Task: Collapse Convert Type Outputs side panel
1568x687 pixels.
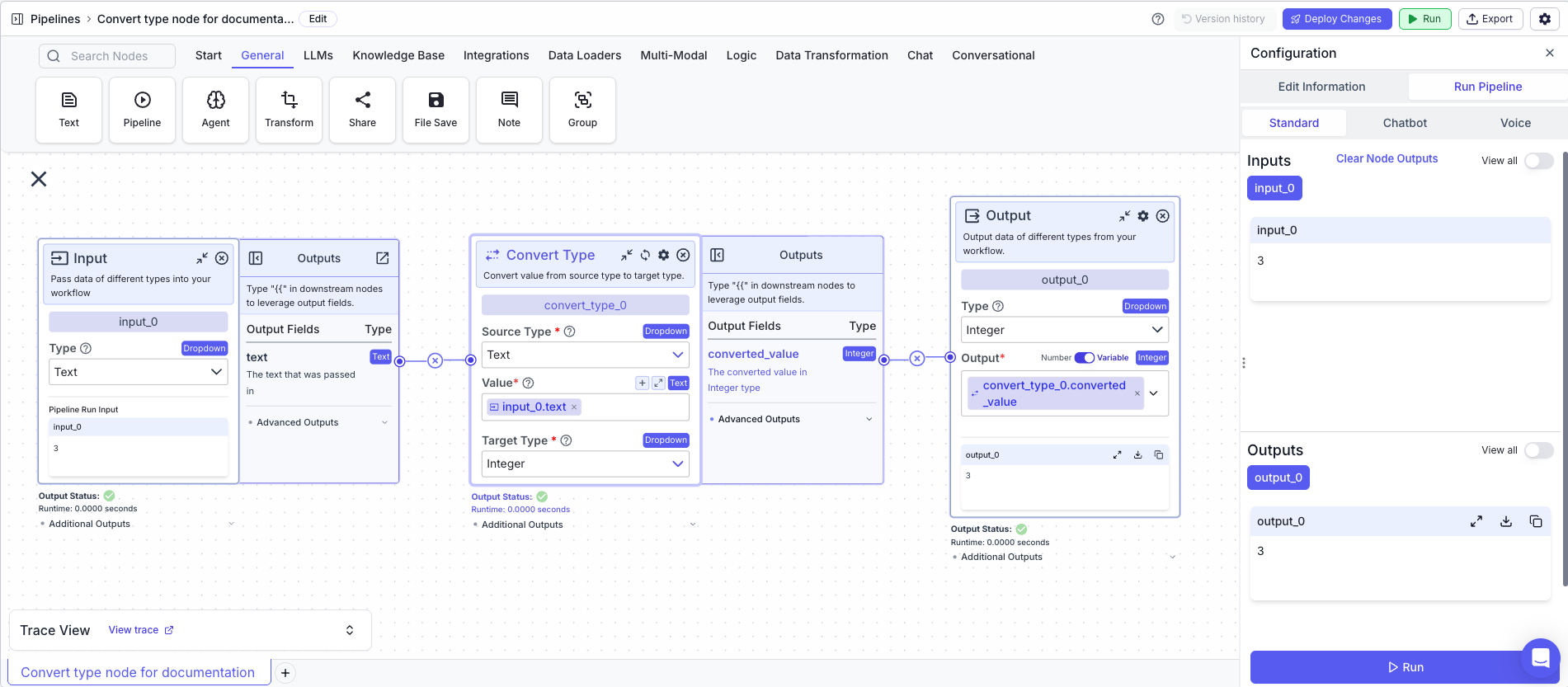Action: click(718, 255)
